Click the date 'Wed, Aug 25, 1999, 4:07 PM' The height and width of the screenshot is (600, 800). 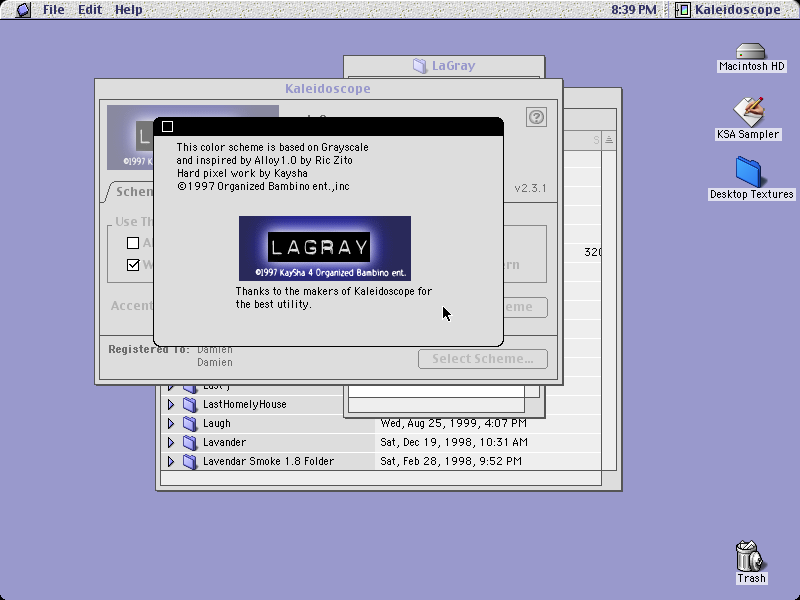(454, 423)
